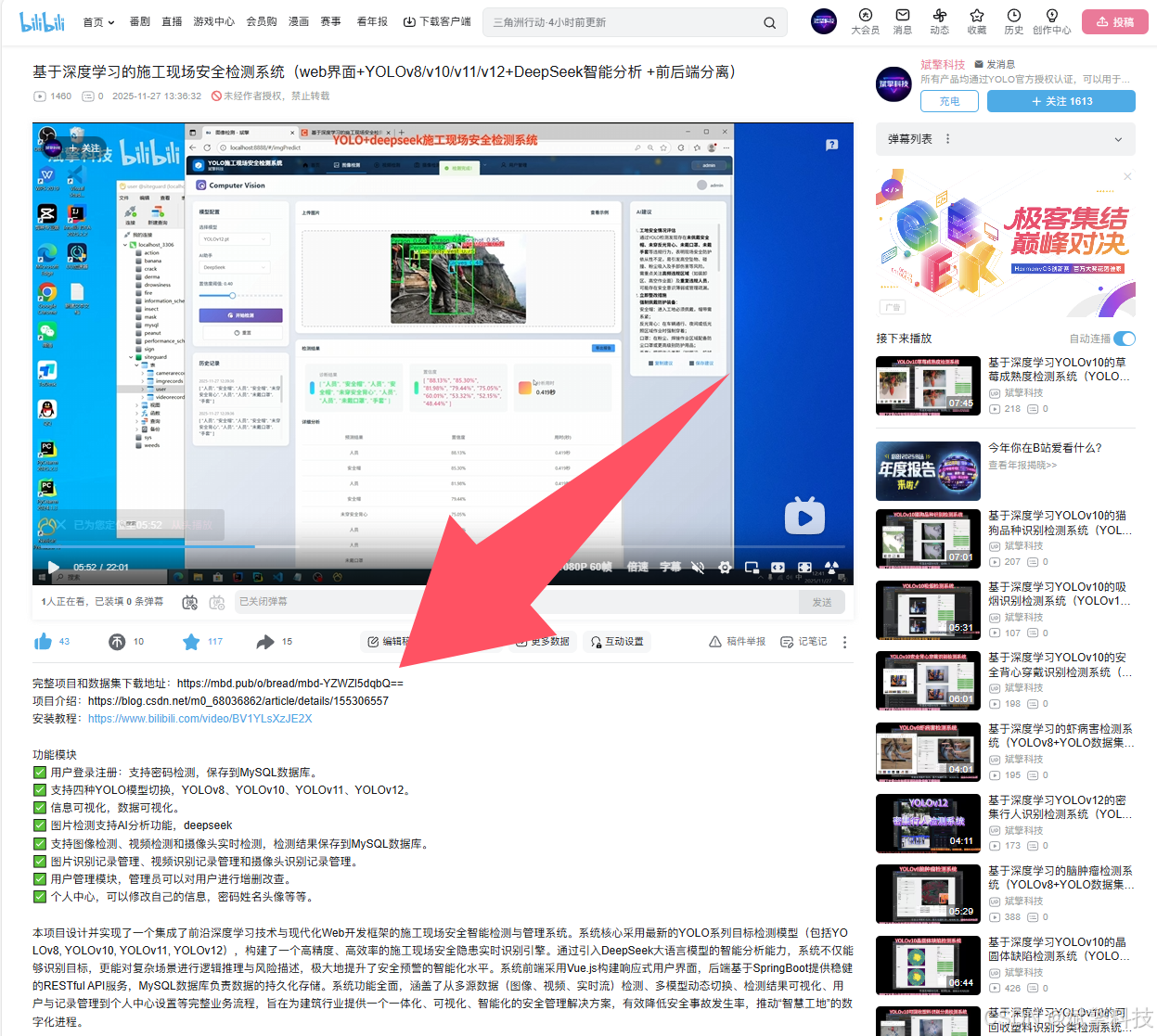The height and width of the screenshot is (1036, 1157).
Task: Focus the top search box 三角洲行动
Action: [622, 22]
